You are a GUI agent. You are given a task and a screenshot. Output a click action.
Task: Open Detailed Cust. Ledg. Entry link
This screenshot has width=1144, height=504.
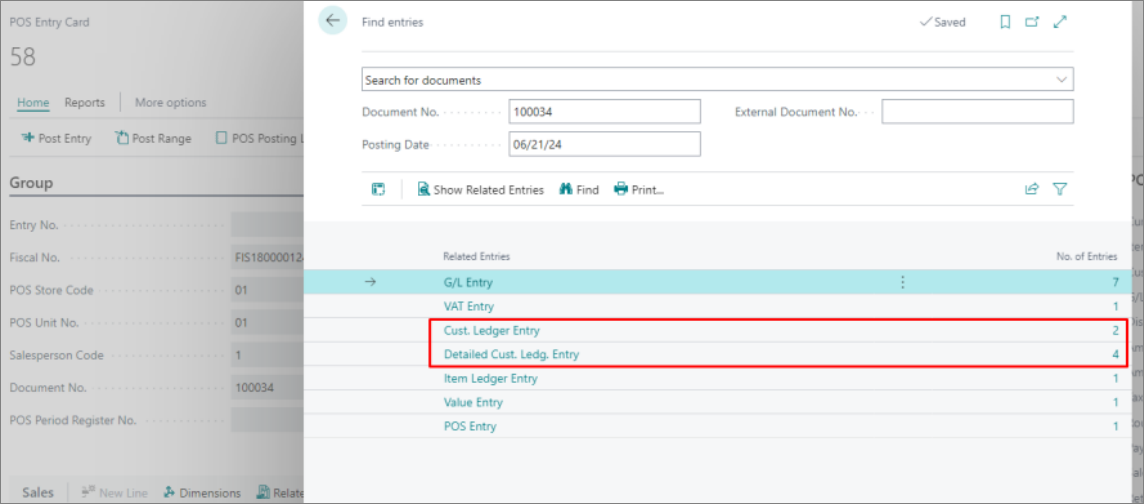tap(511, 354)
